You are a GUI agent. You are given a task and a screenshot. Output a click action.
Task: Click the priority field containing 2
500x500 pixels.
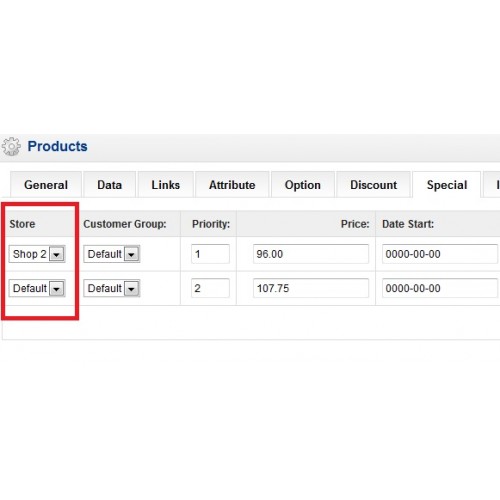point(210,288)
